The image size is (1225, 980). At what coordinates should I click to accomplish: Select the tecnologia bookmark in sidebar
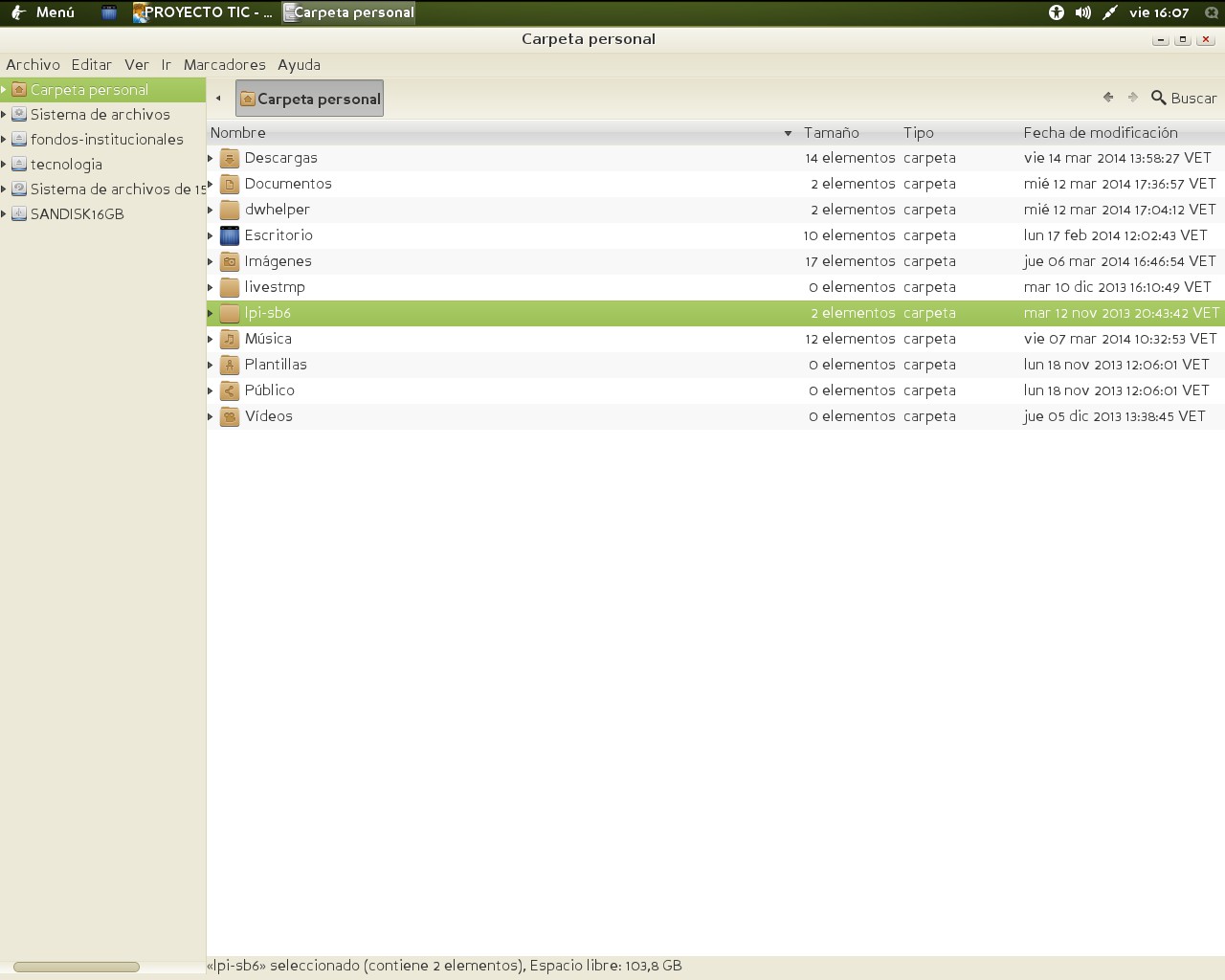pyautogui.click(x=66, y=165)
